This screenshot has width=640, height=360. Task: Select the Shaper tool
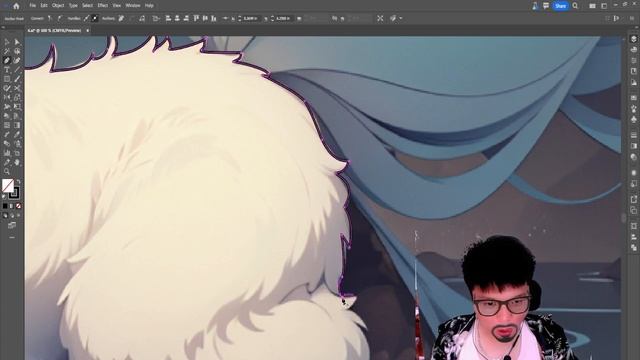point(7,88)
